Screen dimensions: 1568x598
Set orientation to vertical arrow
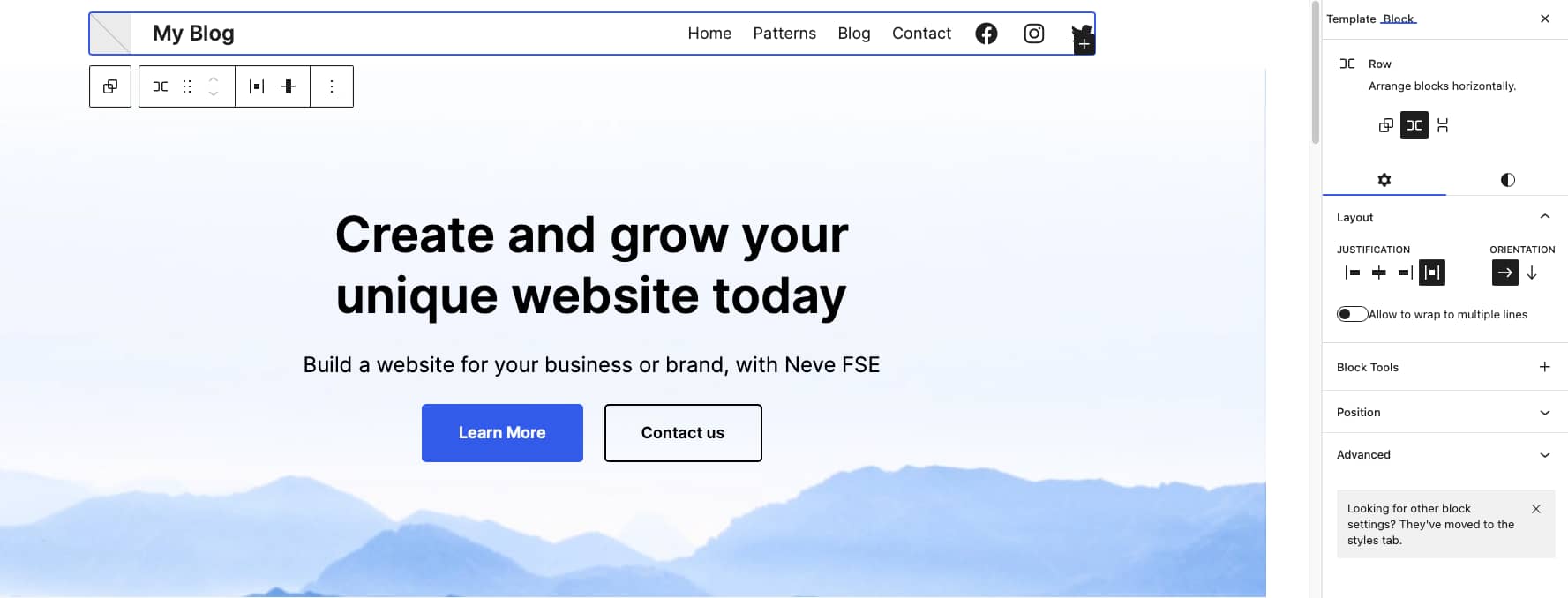click(1532, 273)
